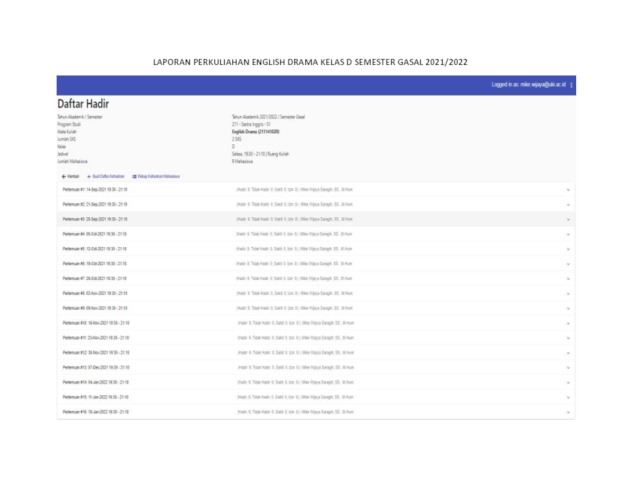Expand Pertemuan #8 chevron arrow

coord(567,293)
